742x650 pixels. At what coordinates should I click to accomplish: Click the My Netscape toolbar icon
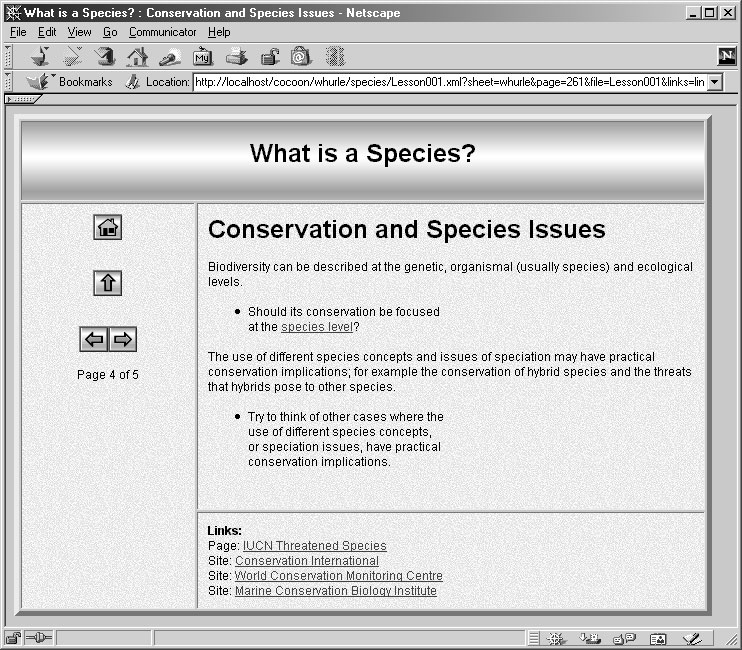203,56
